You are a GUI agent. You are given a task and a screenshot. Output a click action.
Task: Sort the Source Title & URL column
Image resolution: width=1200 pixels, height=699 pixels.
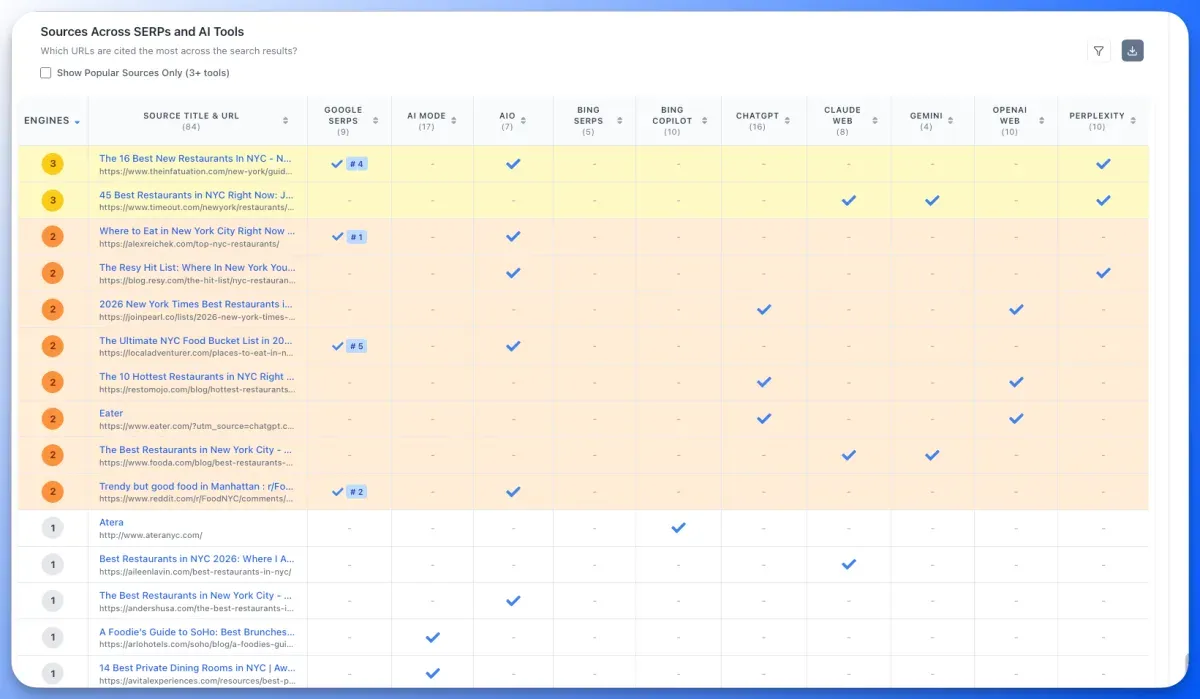[x=285, y=121]
